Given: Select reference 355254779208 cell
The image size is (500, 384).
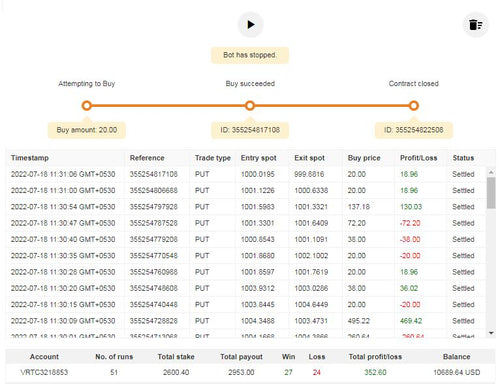Looking at the screenshot, I should click(154, 239).
